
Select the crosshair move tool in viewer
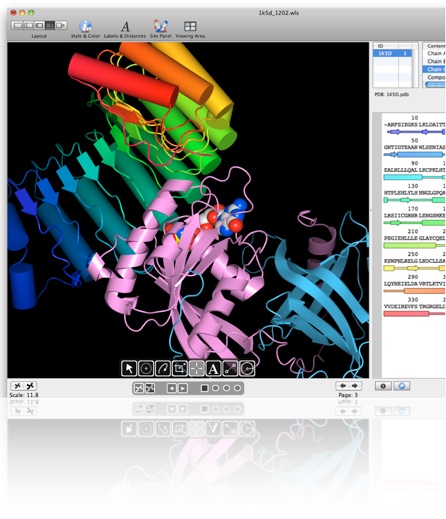tap(197, 368)
